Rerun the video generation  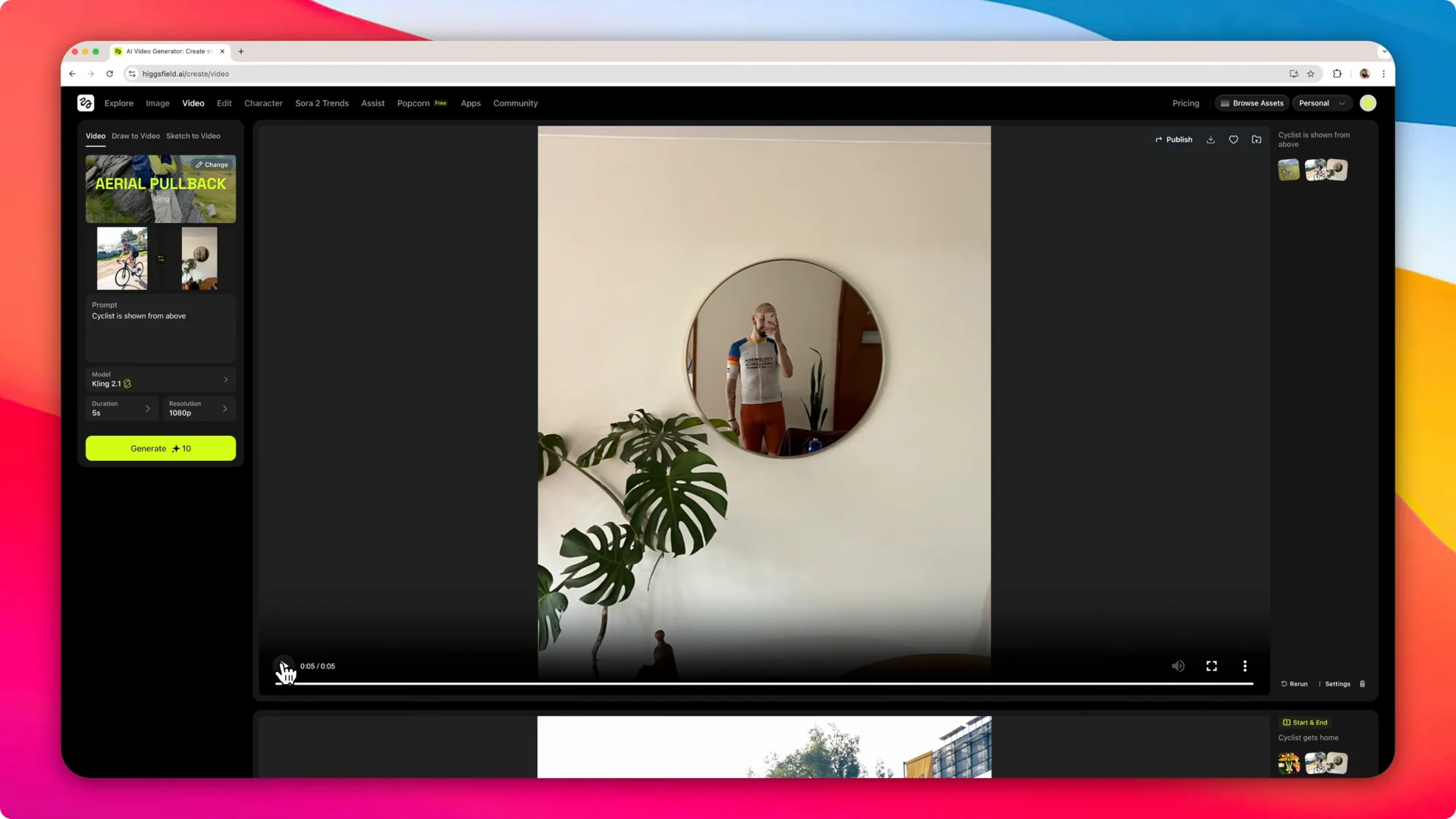1294,683
